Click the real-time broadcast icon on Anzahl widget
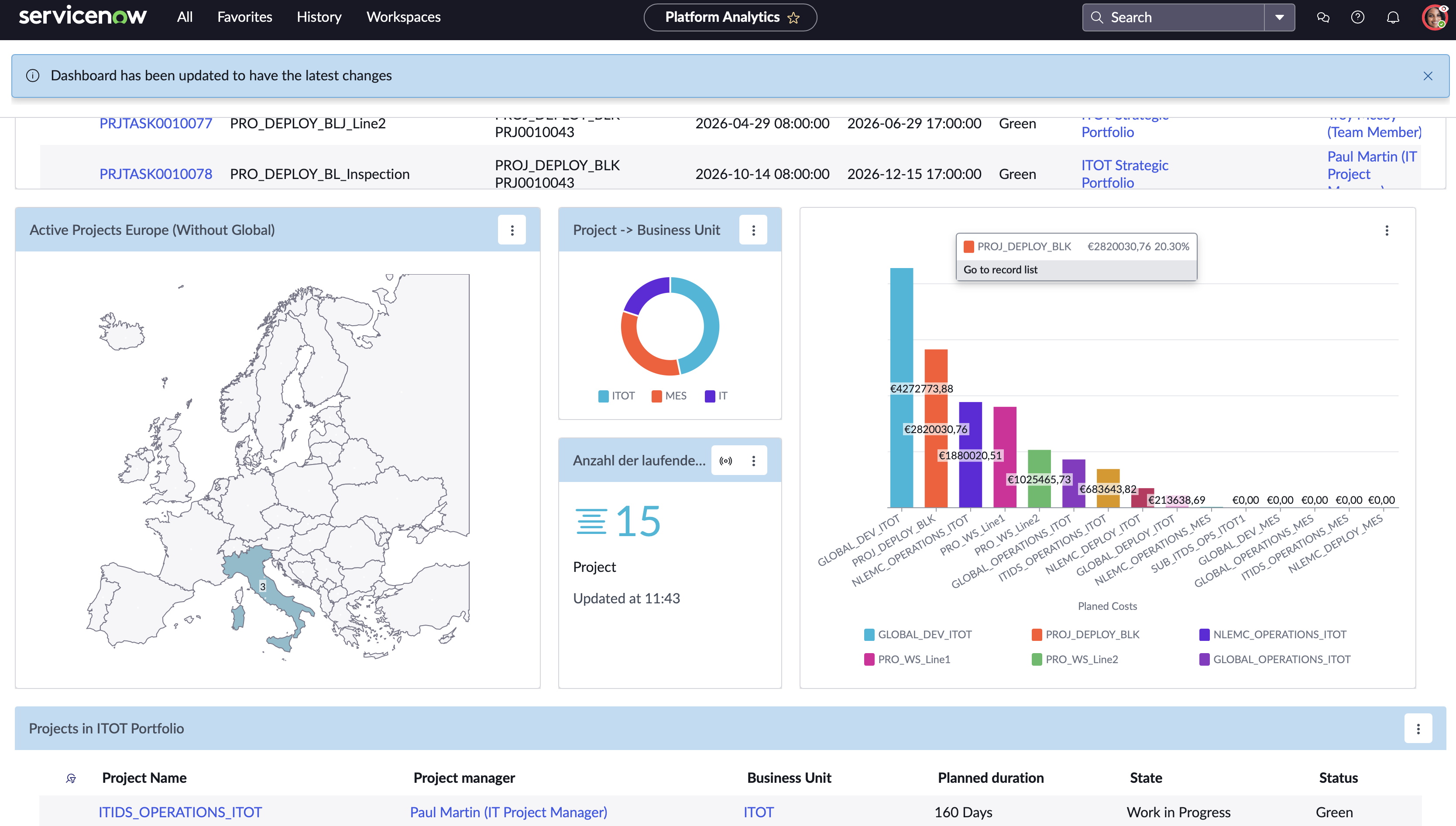Viewport: 1456px width, 826px height. tap(726, 461)
